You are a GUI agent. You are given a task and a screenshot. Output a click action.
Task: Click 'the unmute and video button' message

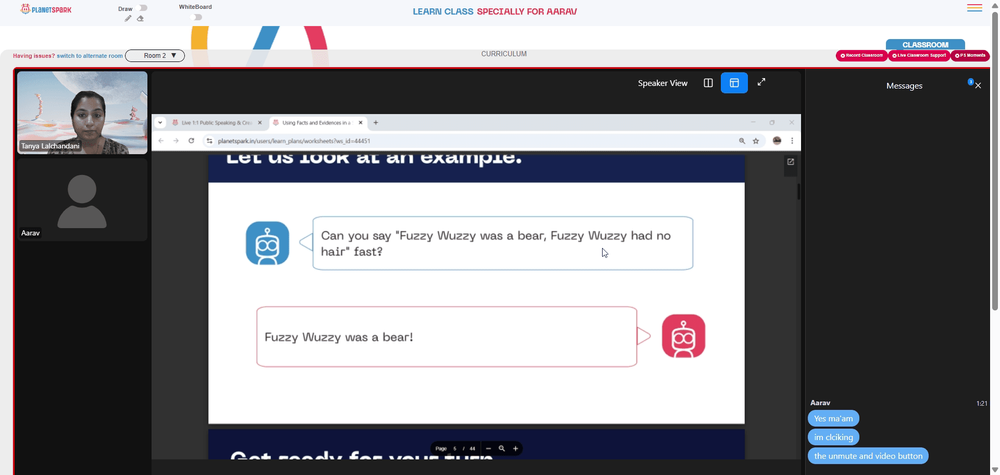(x=868, y=456)
